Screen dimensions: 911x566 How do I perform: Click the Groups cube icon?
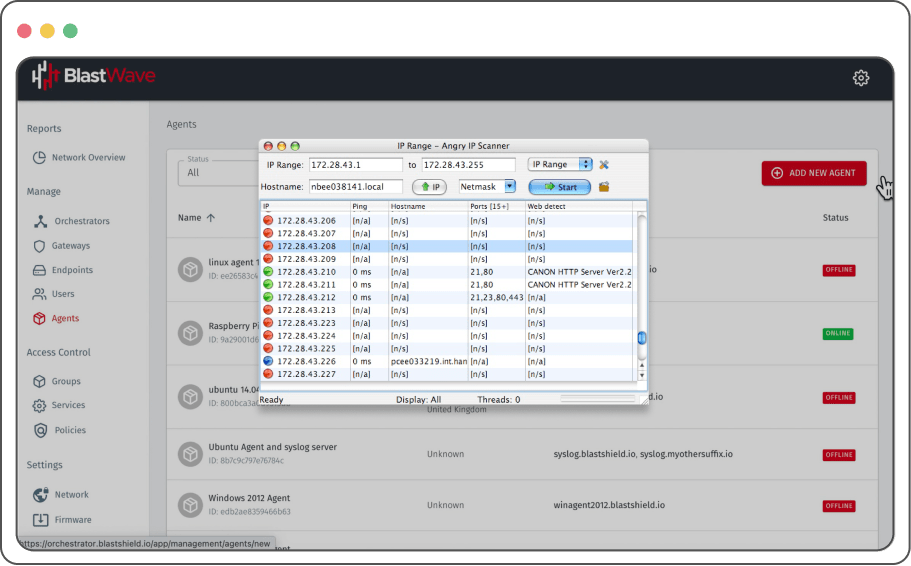(39, 381)
